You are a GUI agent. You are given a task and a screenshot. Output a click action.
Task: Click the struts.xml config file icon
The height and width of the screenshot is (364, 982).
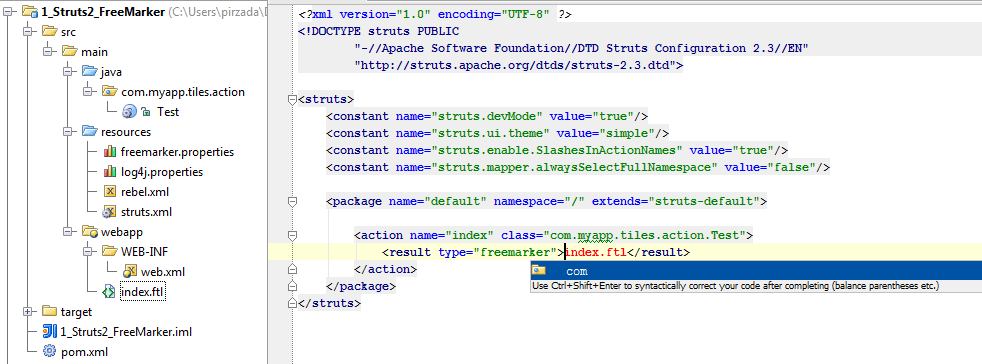tap(109, 212)
